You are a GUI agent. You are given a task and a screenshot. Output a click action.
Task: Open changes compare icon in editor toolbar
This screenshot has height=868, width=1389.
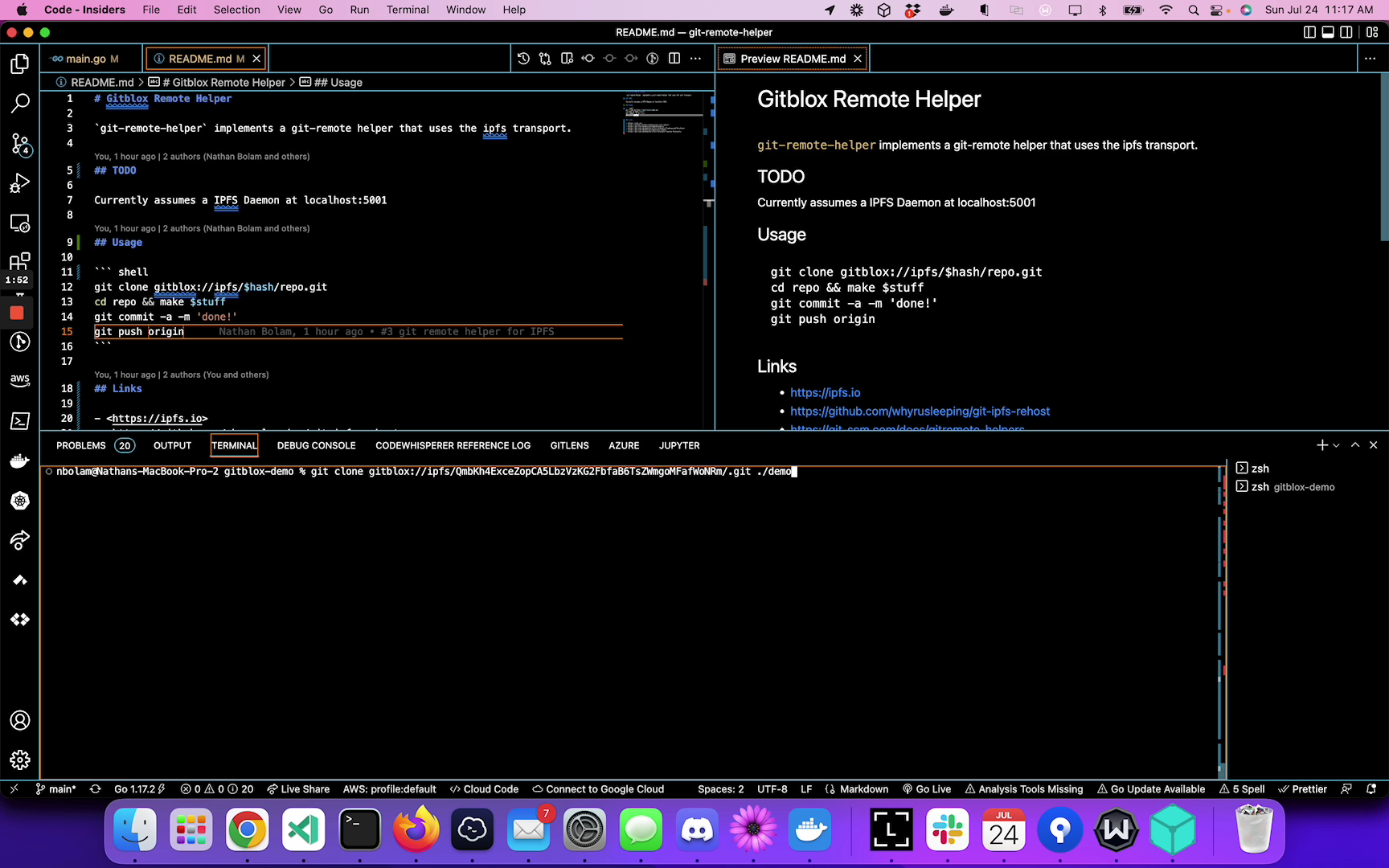(x=545, y=59)
